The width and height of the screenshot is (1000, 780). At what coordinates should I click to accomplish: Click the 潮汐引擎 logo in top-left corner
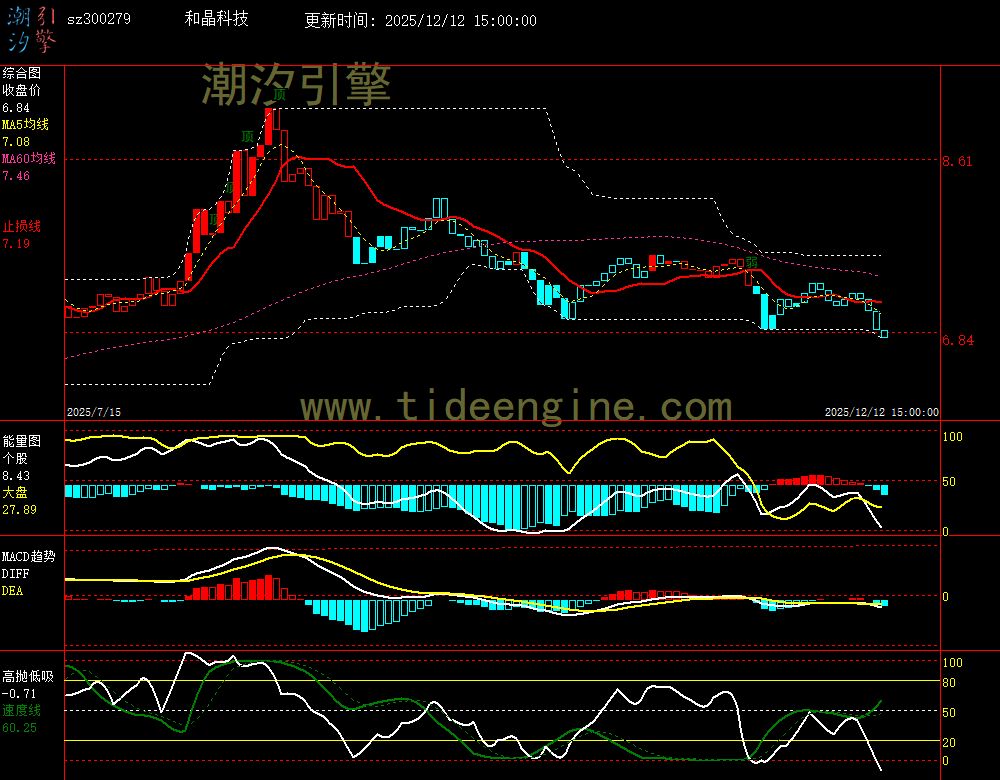click(32, 29)
